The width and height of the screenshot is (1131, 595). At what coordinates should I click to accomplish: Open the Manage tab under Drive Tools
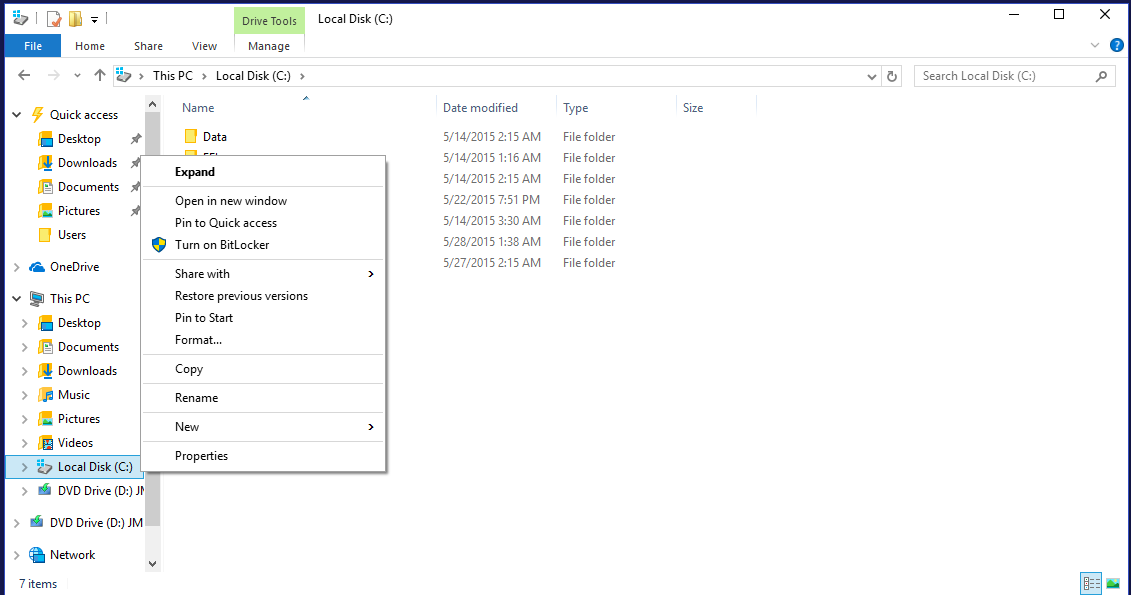269,45
